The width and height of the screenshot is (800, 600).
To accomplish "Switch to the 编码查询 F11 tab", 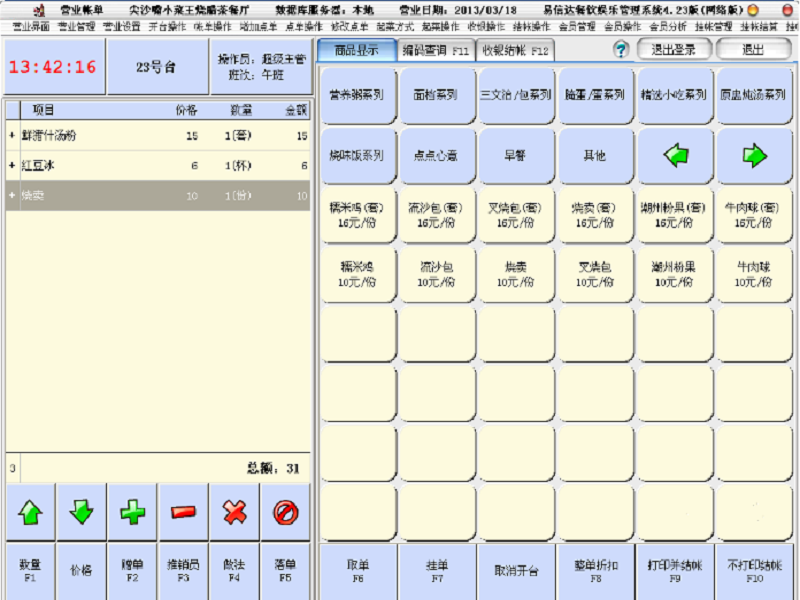I will point(435,49).
